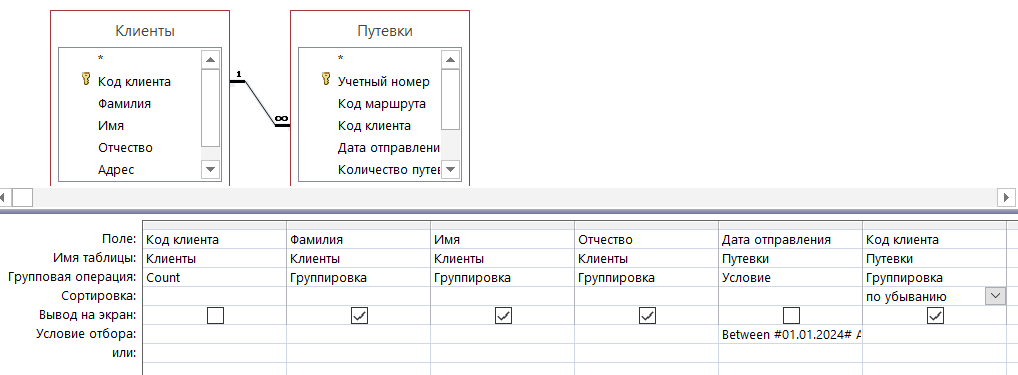1018x375 pixels.
Task: Uncheck display checkbox under Фамилия column
Action: pos(359,316)
